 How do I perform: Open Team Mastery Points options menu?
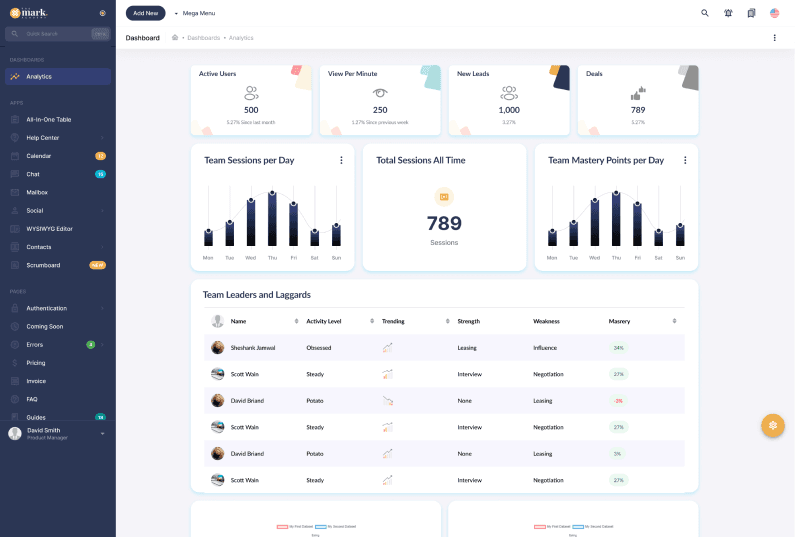685,160
